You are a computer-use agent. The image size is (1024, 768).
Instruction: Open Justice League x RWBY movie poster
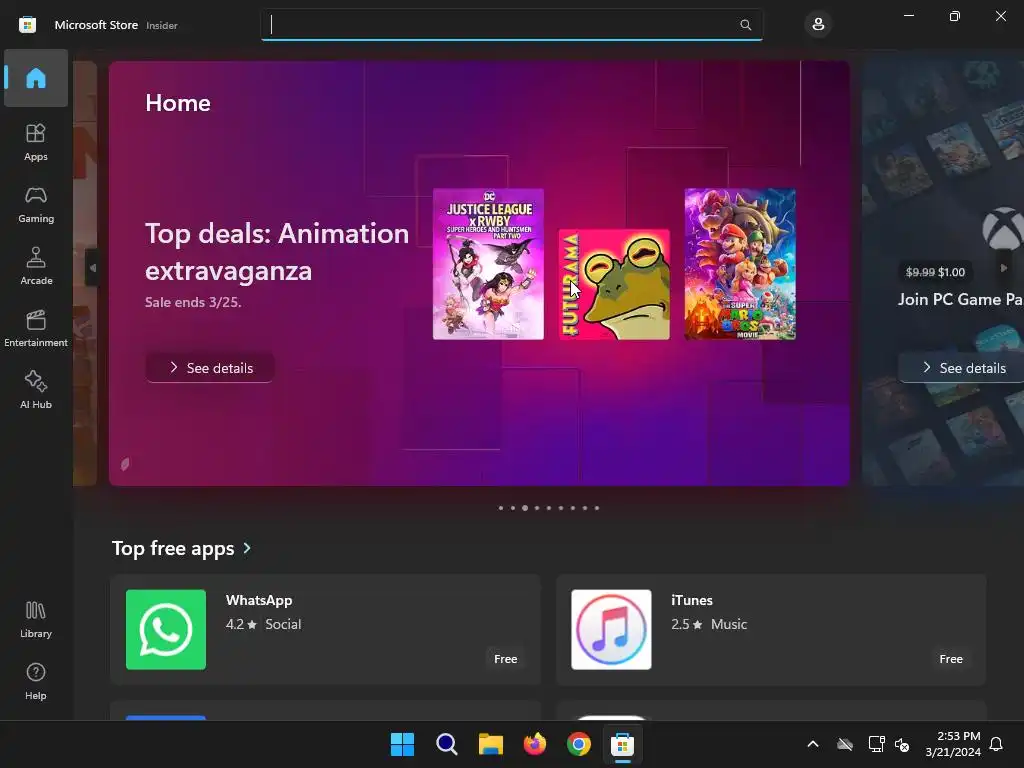[x=488, y=264]
